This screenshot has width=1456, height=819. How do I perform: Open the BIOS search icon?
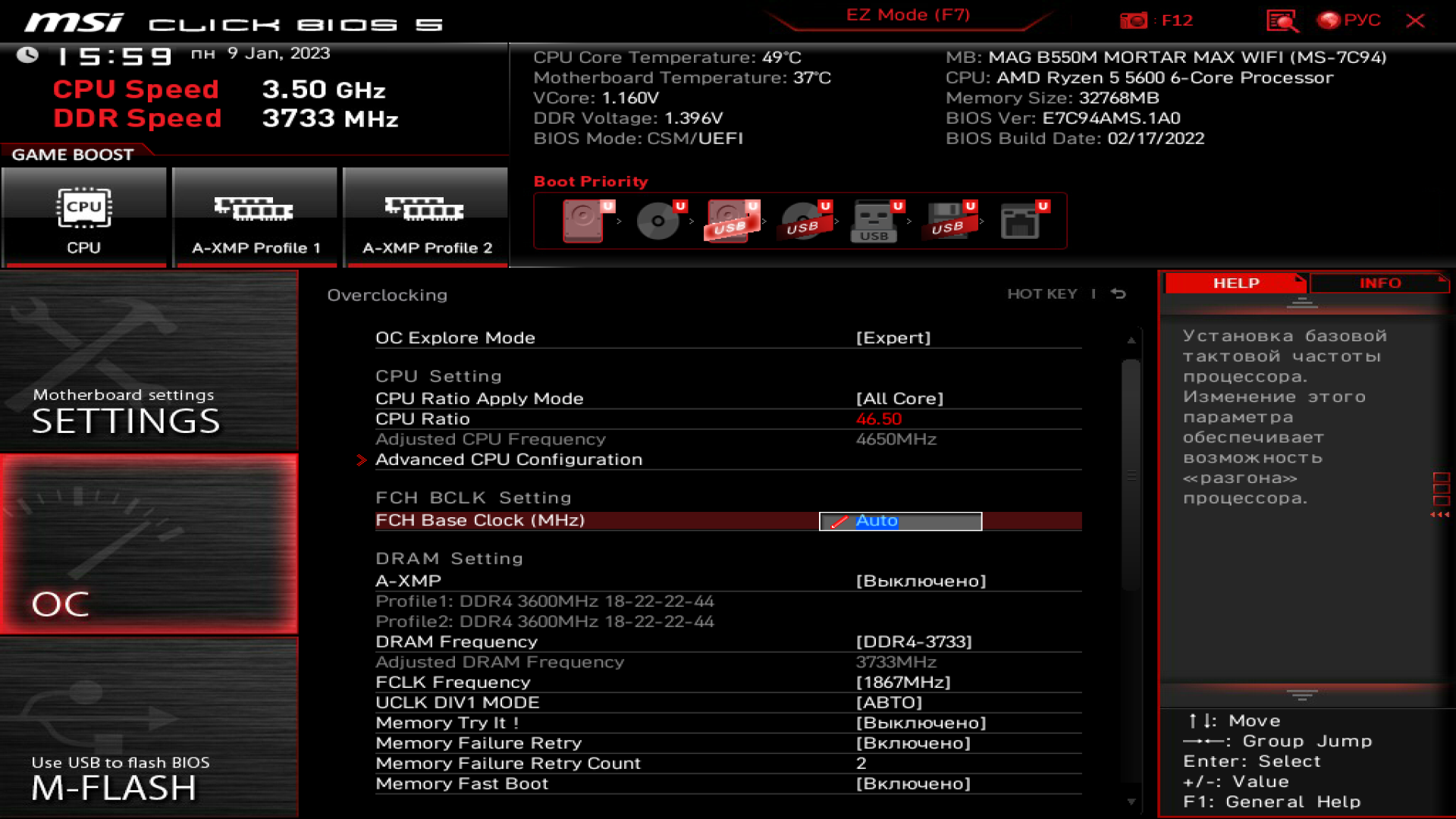[1282, 20]
